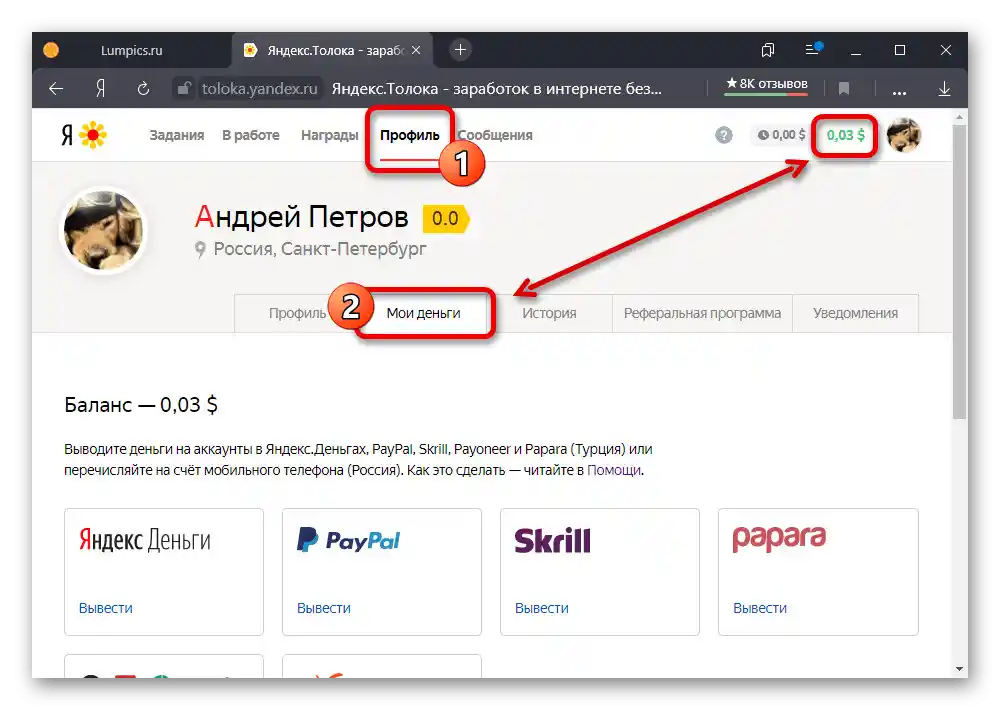Click the bookmark icon in the address bar

click(844, 89)
